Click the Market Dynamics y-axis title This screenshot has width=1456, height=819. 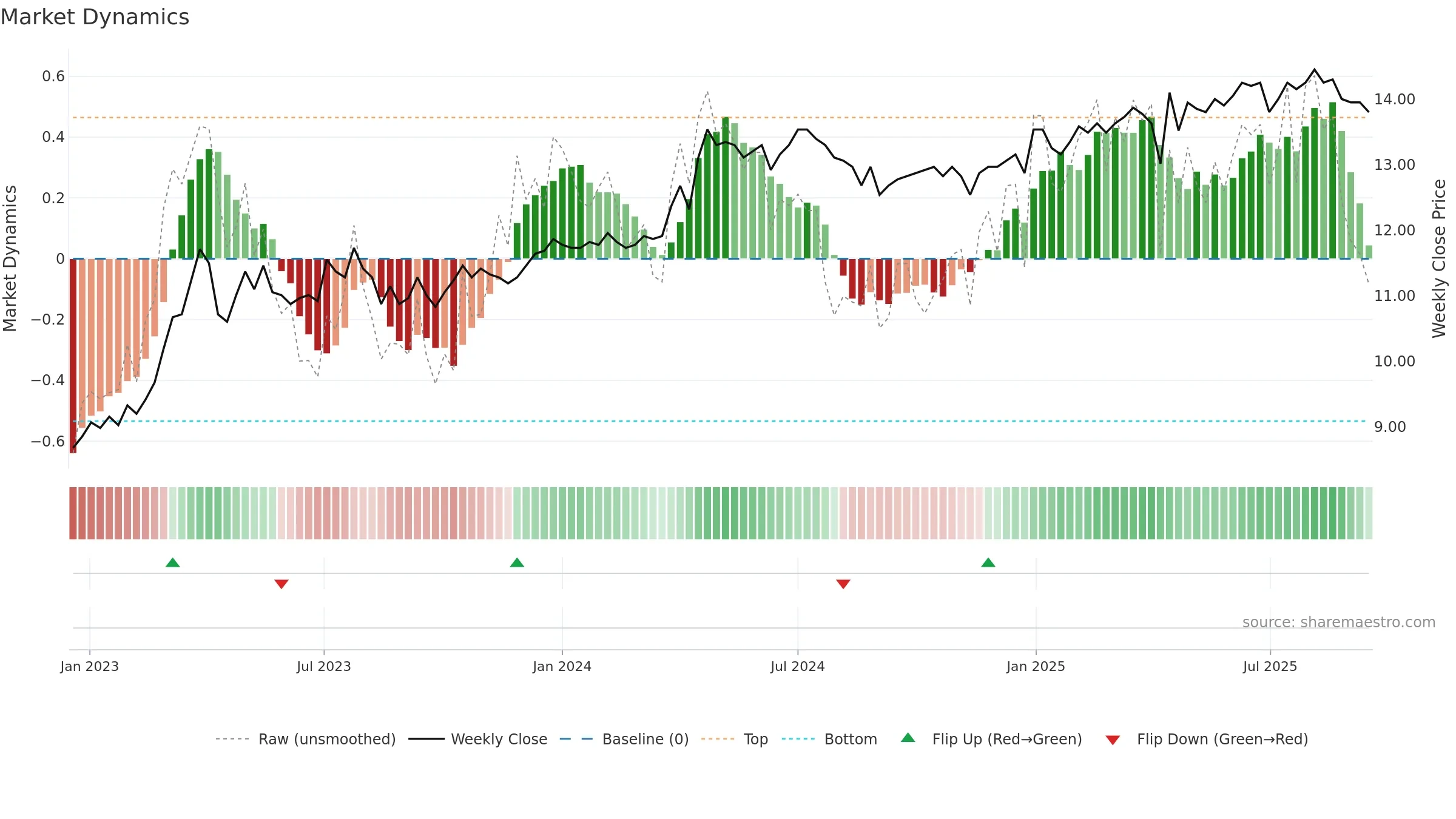click(10, 258)
